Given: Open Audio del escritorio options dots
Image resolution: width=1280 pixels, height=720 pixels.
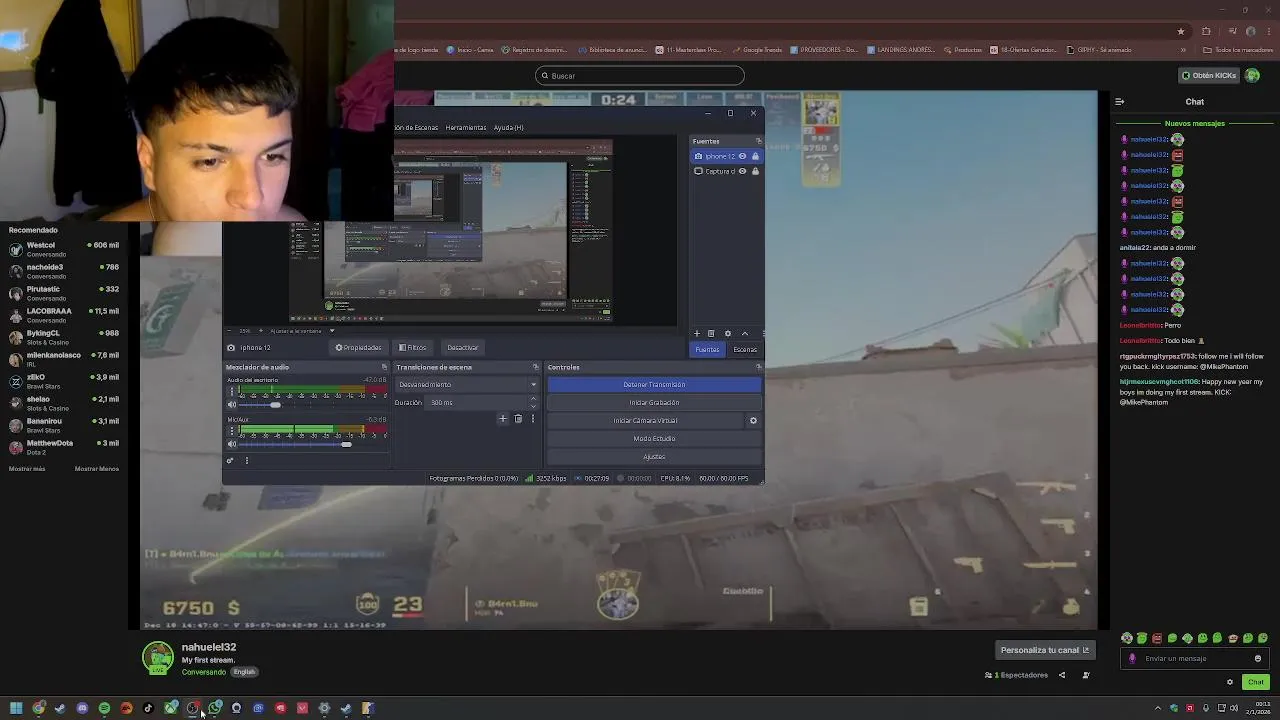Looking at the screenshot, I should point(232,391).
